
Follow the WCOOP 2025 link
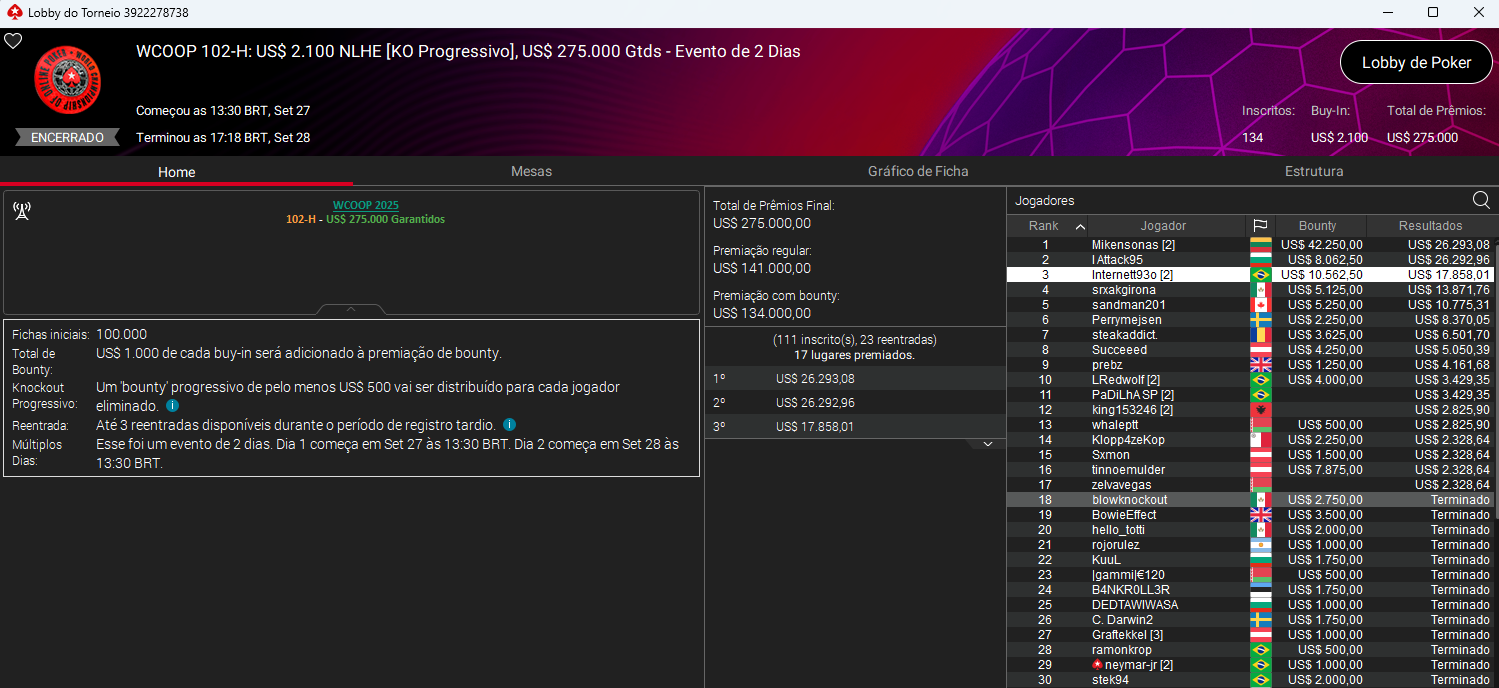365,205
